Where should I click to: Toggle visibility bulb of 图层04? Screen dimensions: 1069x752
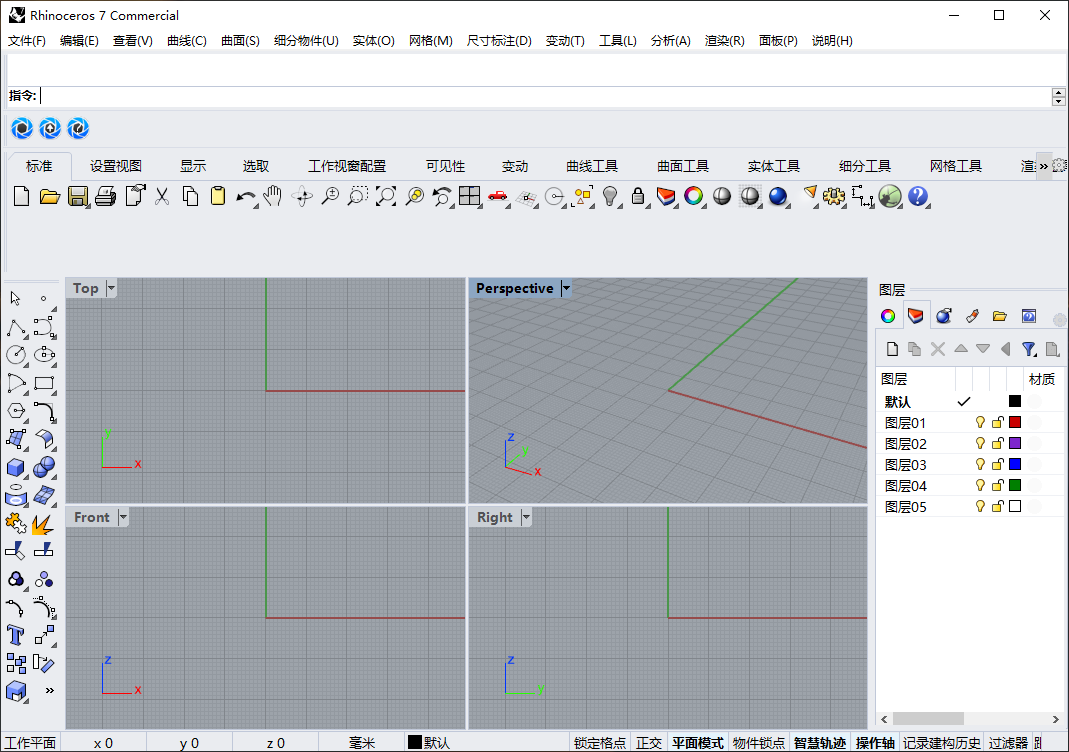click(980, 486)
